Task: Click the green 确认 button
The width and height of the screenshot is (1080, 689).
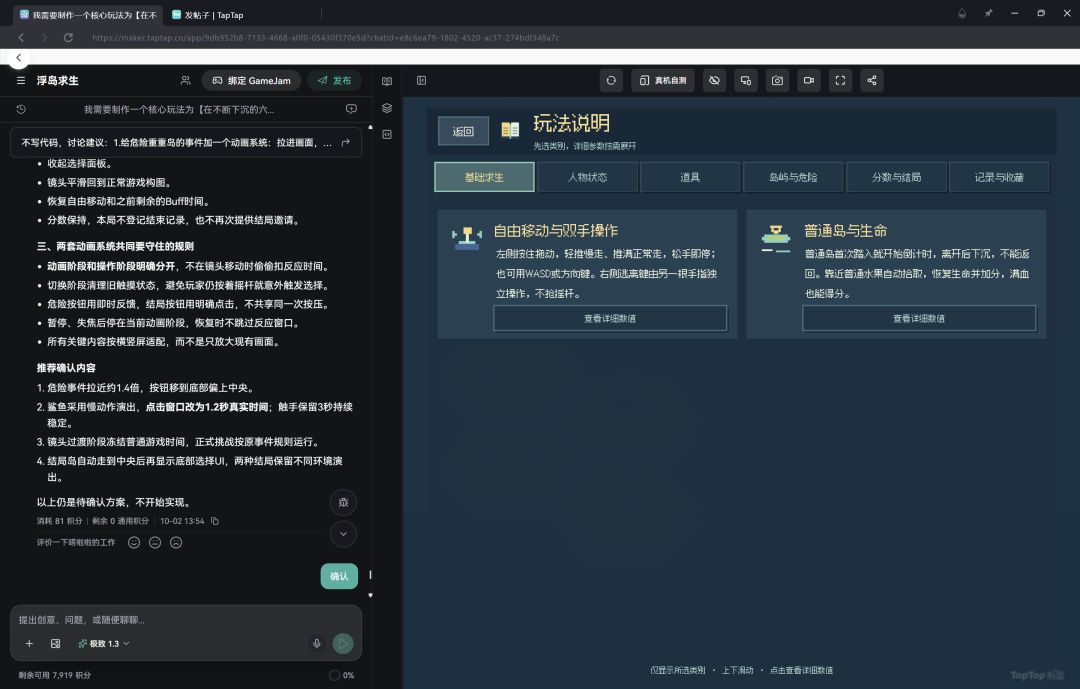Action: [339, 576]
